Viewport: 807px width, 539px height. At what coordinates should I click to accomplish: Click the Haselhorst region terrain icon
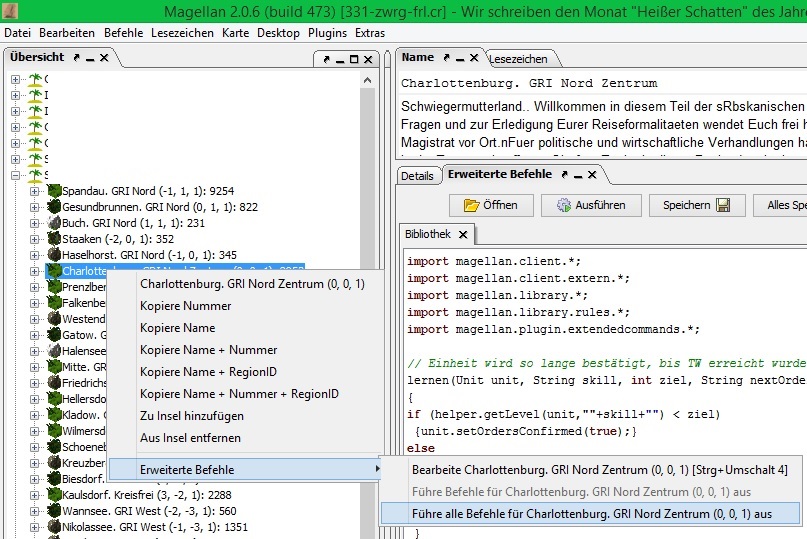(54, 255)
